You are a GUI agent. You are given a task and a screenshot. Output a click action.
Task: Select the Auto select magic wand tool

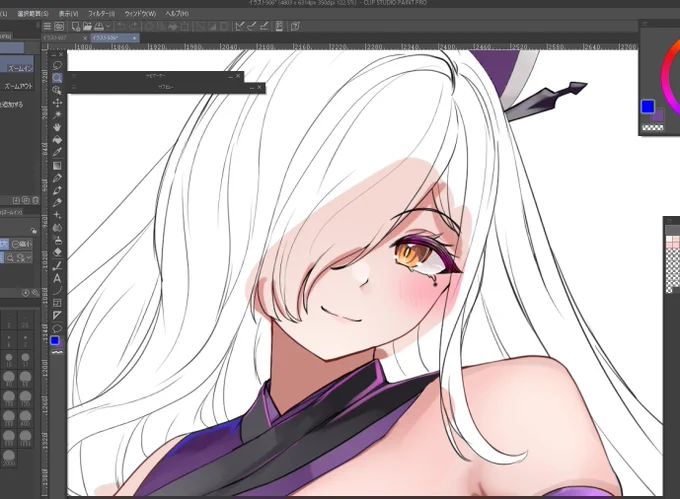tap(57, 115)
